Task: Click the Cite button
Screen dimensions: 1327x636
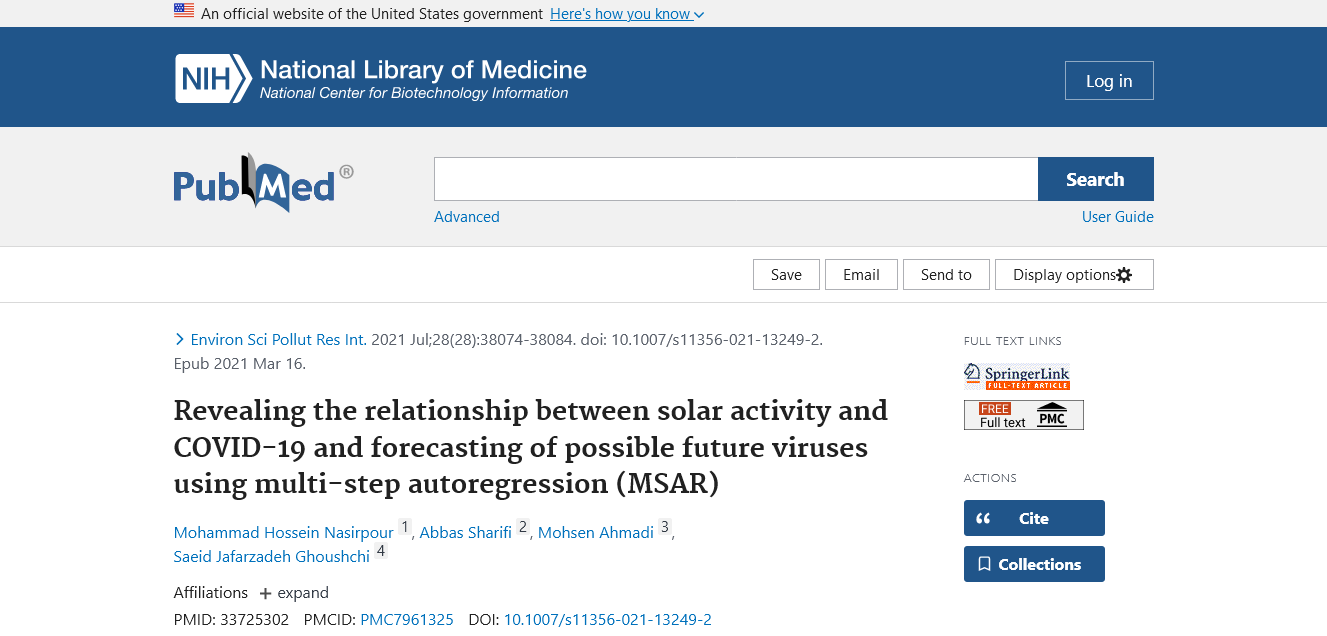Action: coord(1034,518)
